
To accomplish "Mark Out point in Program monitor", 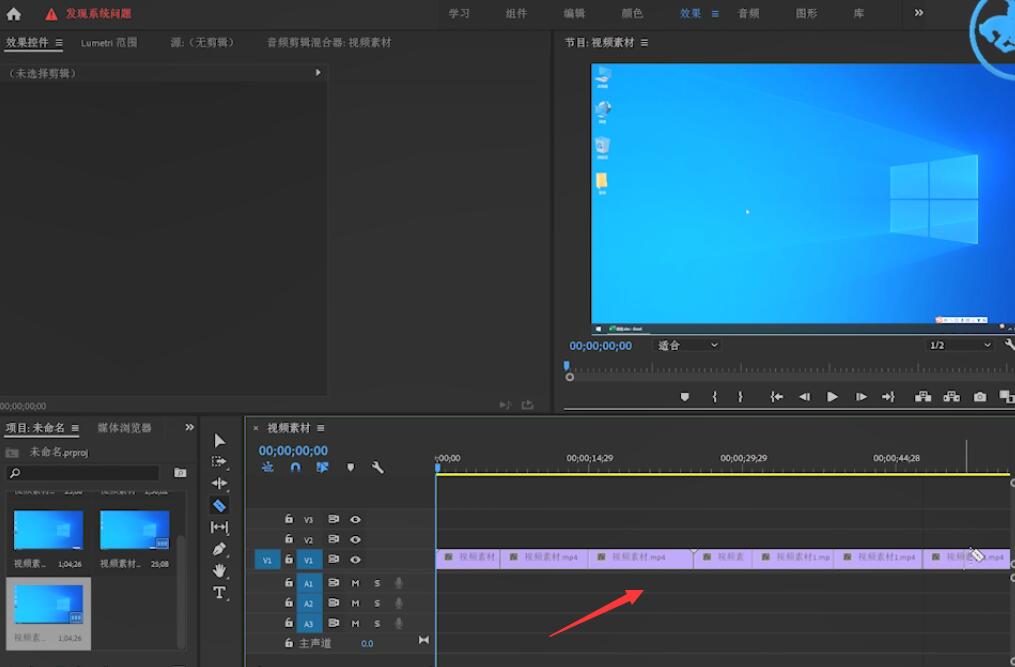I will (x=741, y=397).
